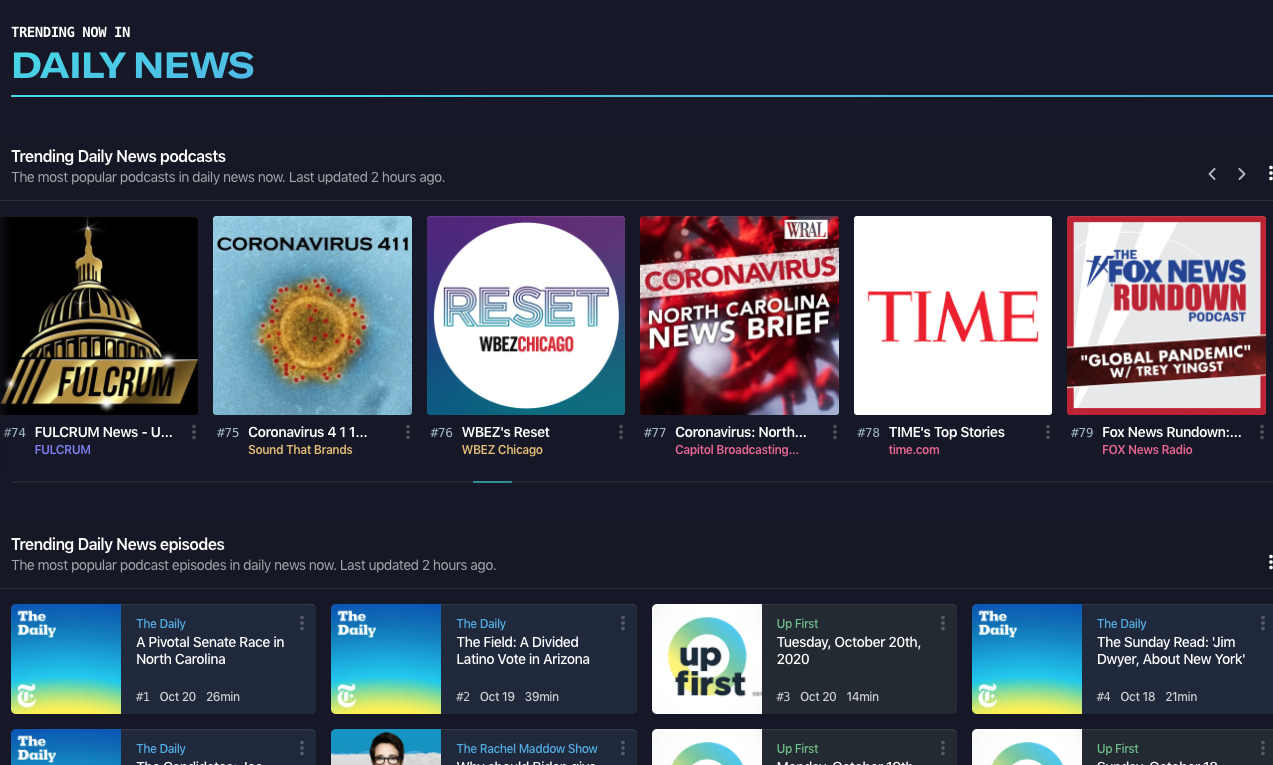Open more options for Fox News Rundown podcast
Image resolution: width=1273 pixels, height=765 pixels.
[1261, 432]
